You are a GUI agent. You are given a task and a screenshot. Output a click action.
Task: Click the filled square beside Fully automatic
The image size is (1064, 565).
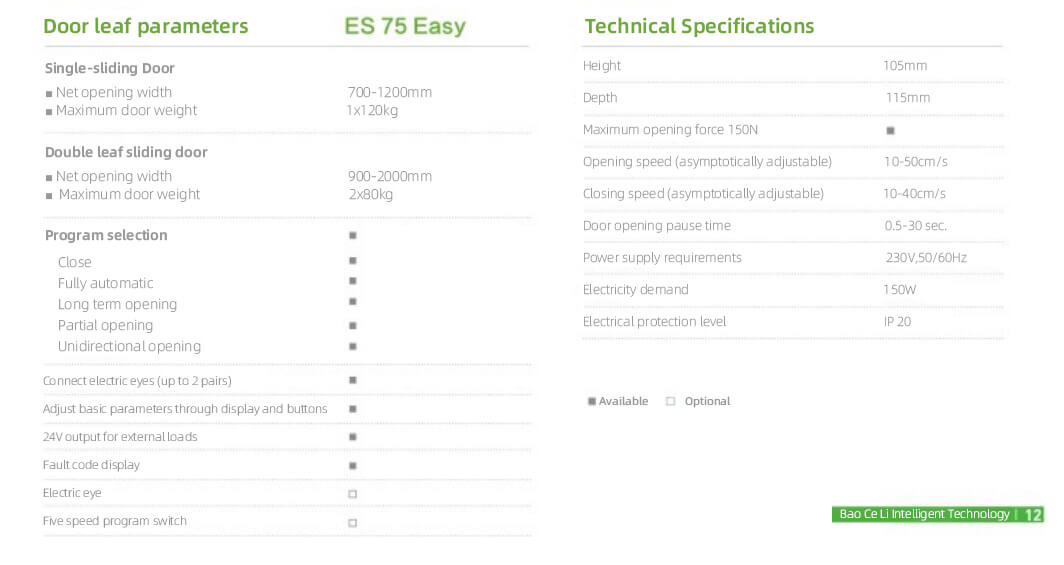pos(352,281)
